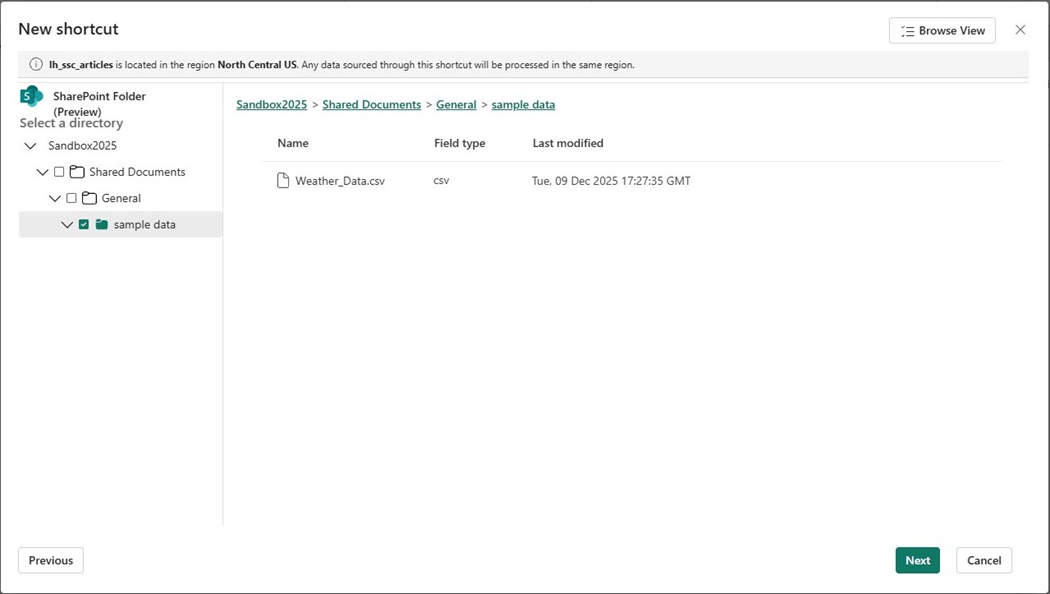Screen dimensions: 1050x594
Task: Click the Name column header
Action: [293, 143]
